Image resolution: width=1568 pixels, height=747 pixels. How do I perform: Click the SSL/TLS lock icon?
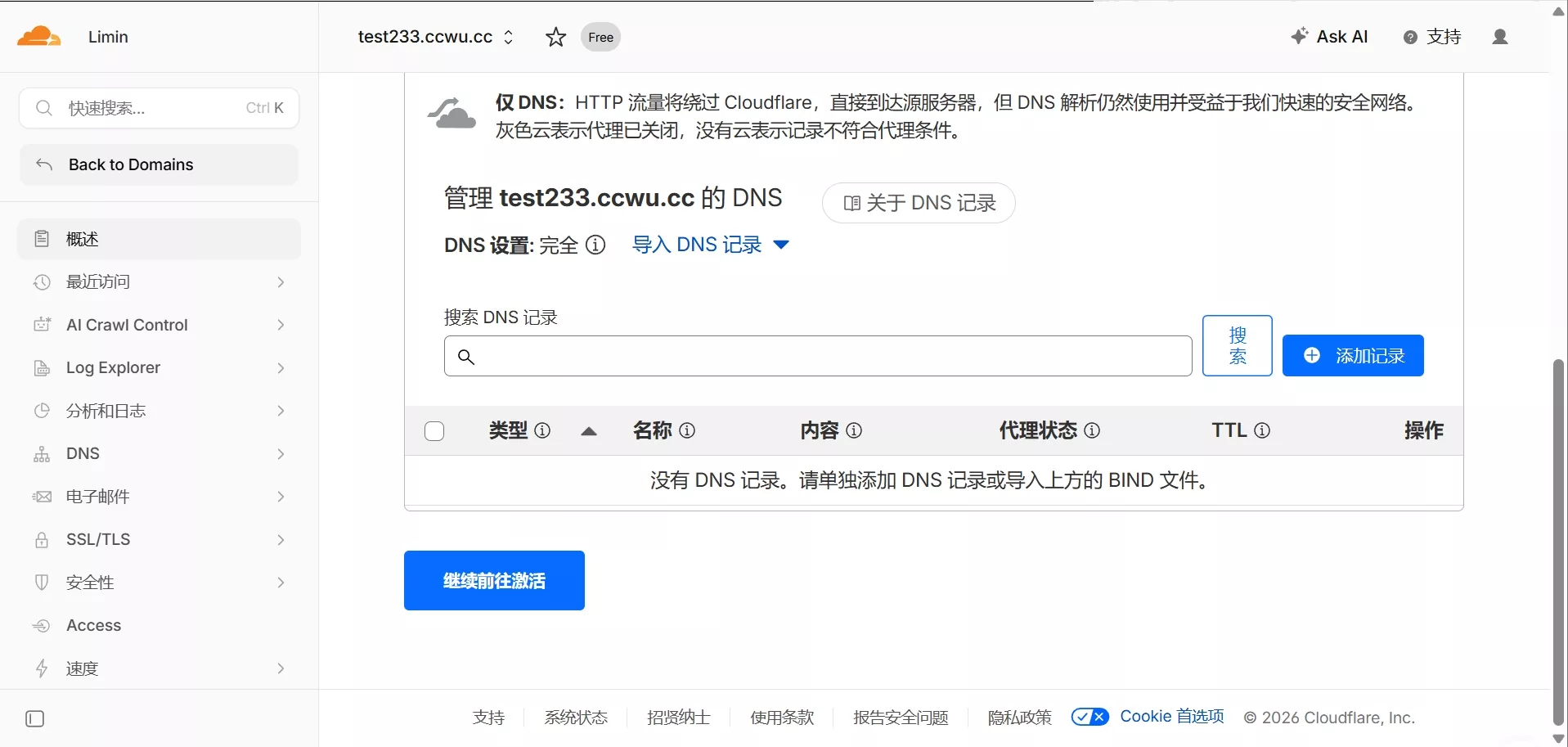click(42, 540)
